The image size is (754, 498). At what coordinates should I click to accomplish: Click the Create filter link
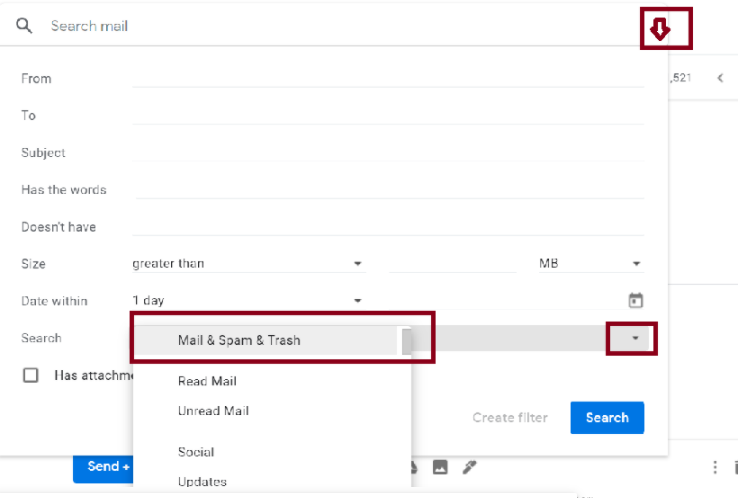pyautogui.click(x=509, y=418)
